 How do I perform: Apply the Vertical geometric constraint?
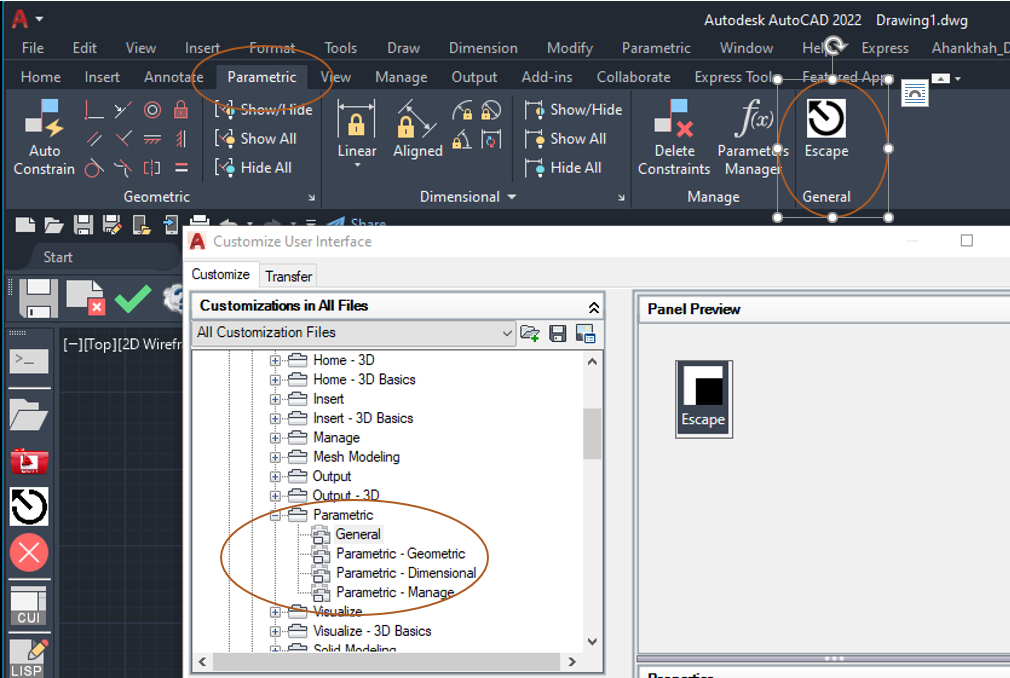[181, 138]
